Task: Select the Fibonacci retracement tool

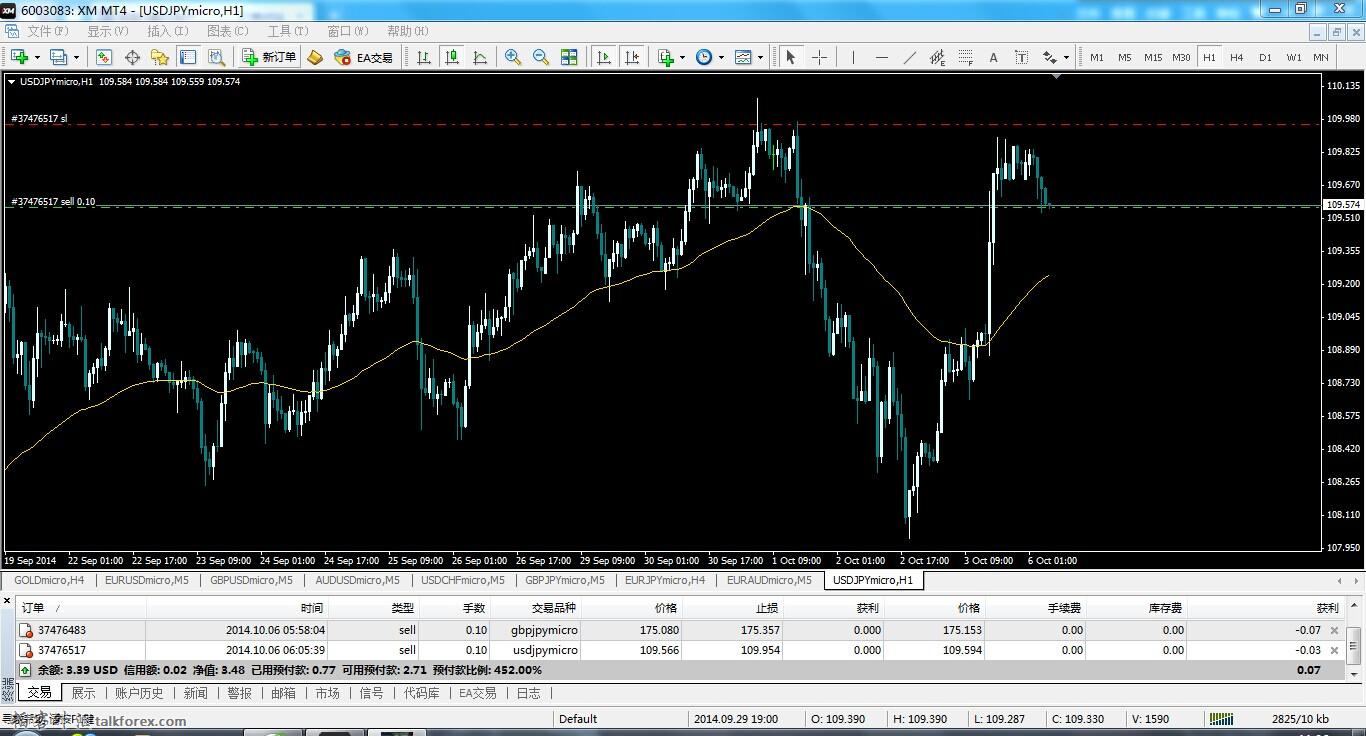Action: pyautogui.click(x=965, y=57)
